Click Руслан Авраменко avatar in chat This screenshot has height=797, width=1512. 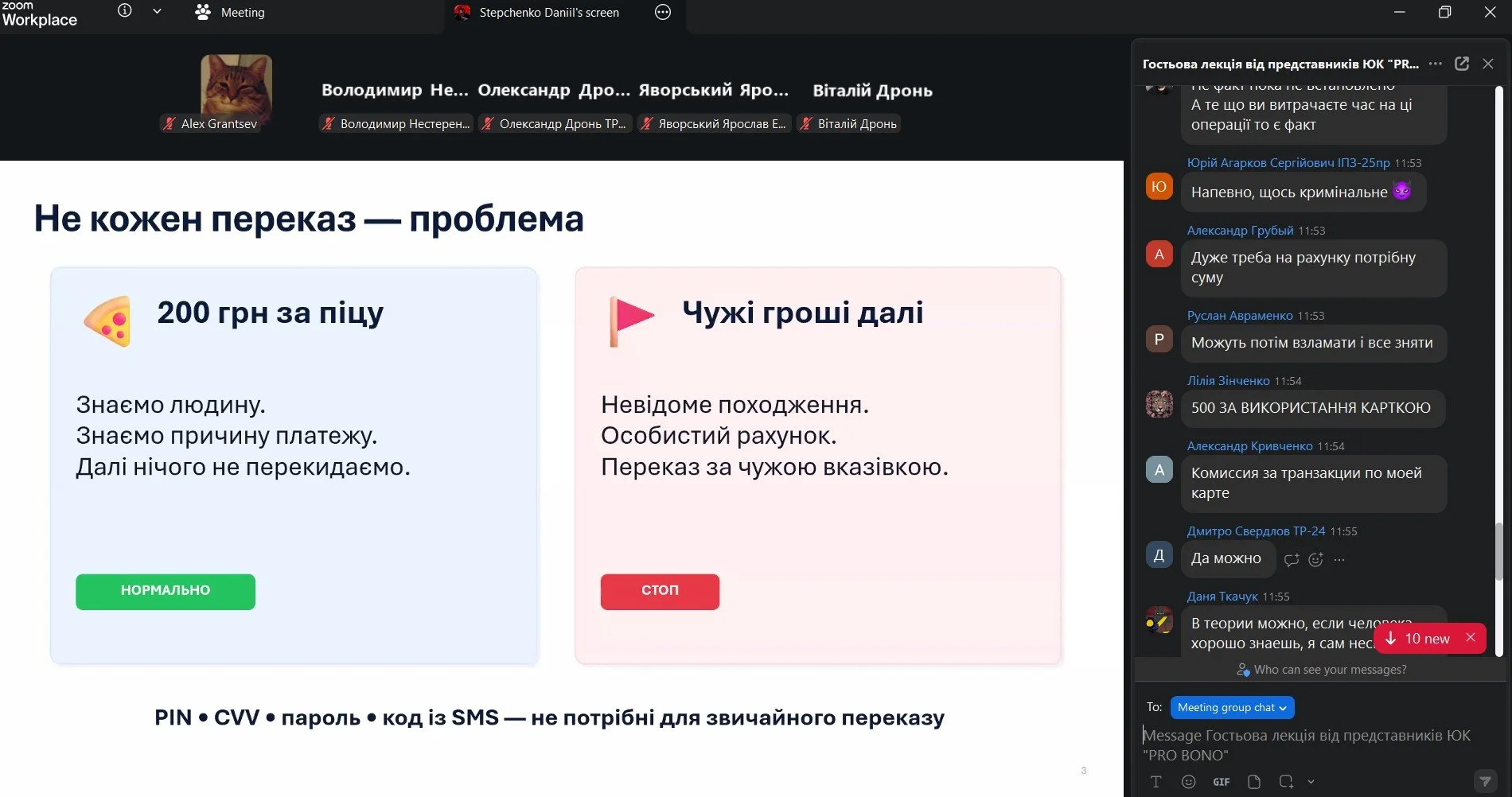tap(1159, 339)
